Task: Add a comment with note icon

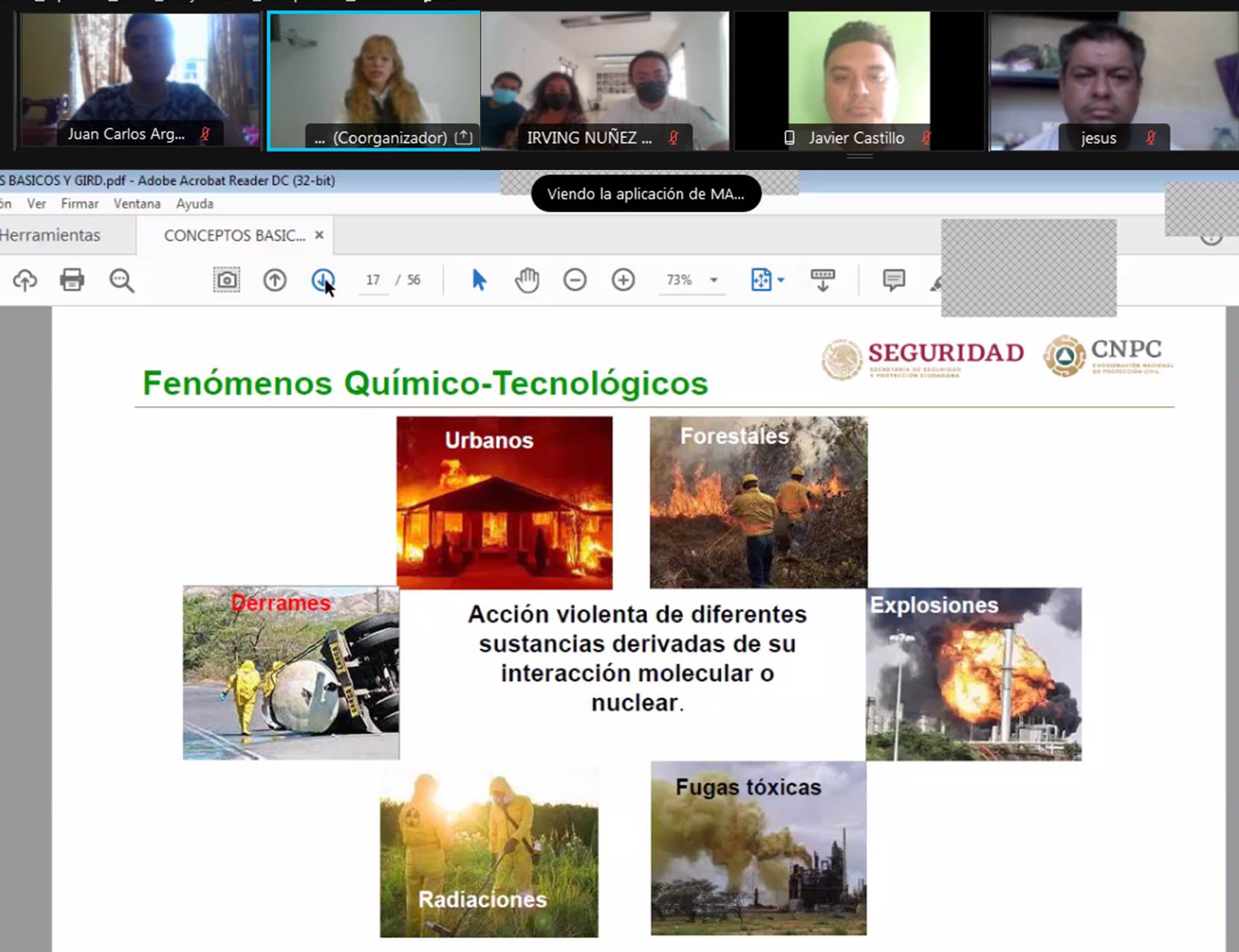Action: coord(893,280)
